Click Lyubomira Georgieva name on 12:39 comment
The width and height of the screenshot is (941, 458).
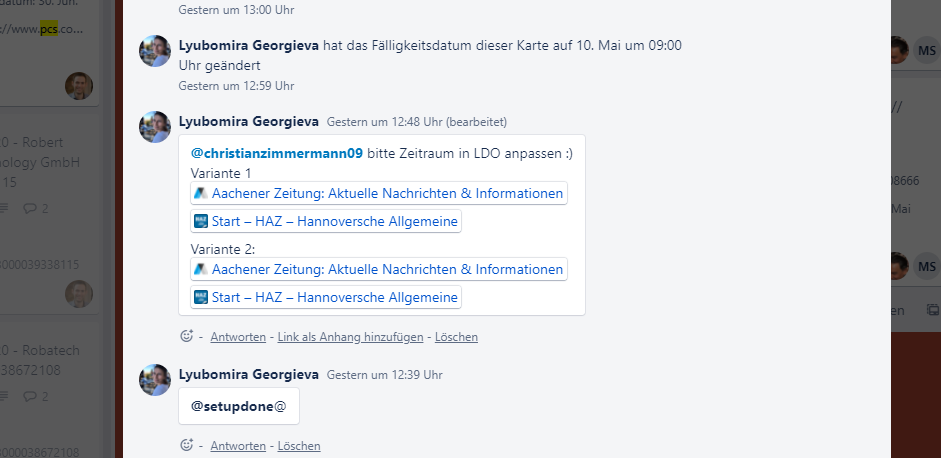[248, 375]
